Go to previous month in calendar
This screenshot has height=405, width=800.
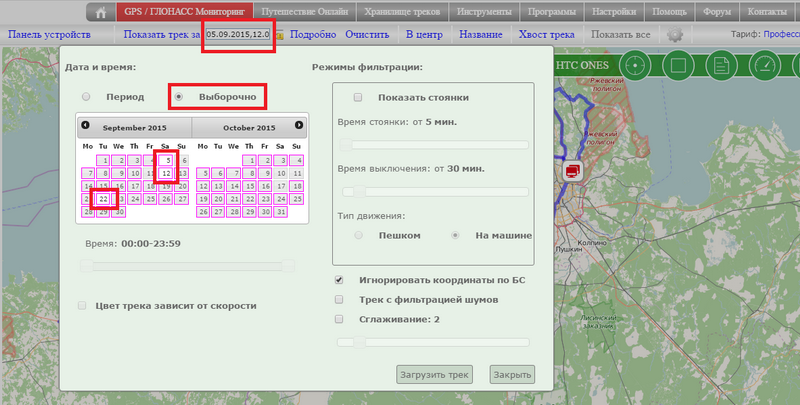pos(85,126)
